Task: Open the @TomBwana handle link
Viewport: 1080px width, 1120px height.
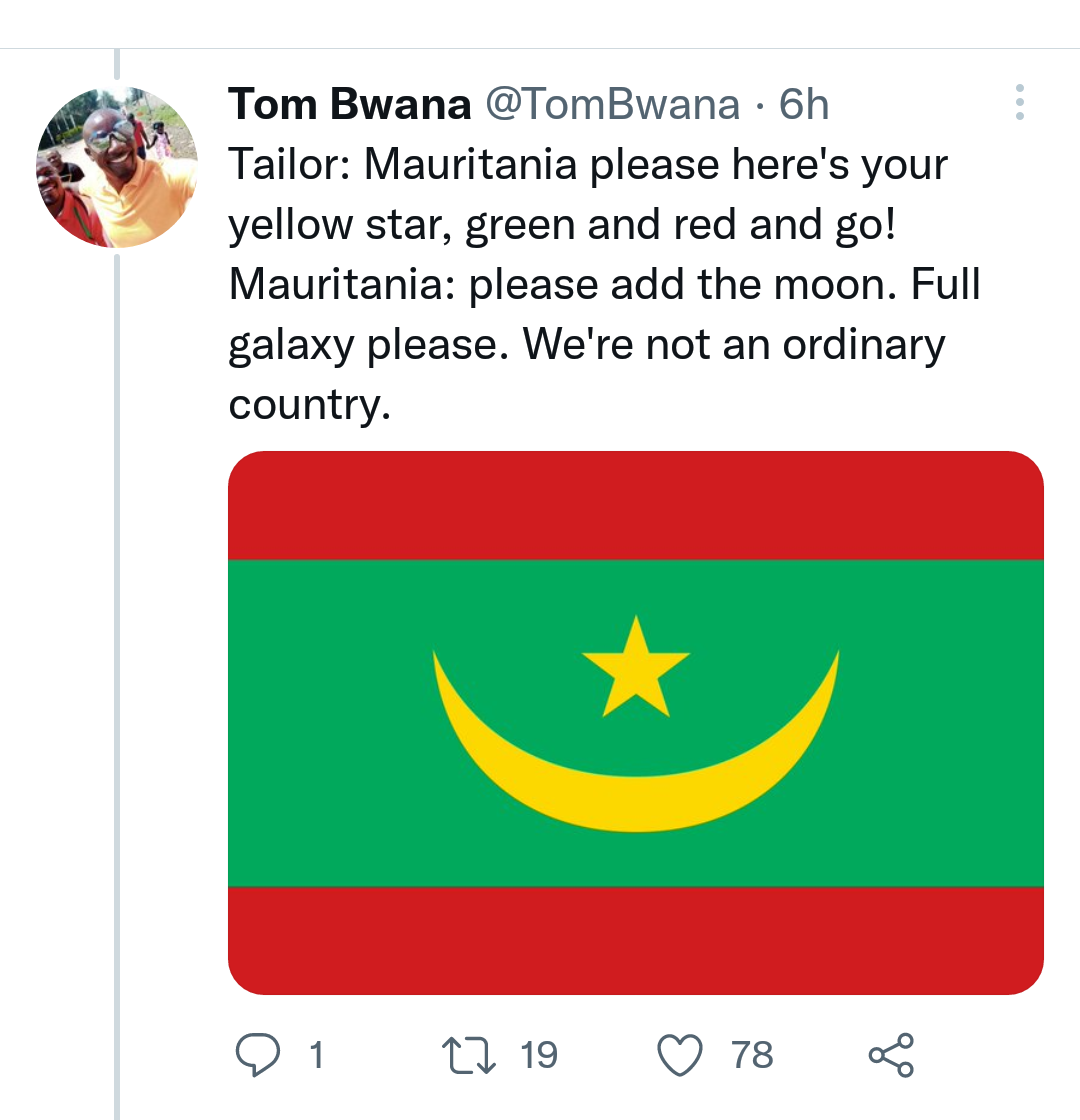Action: point(613,104)
